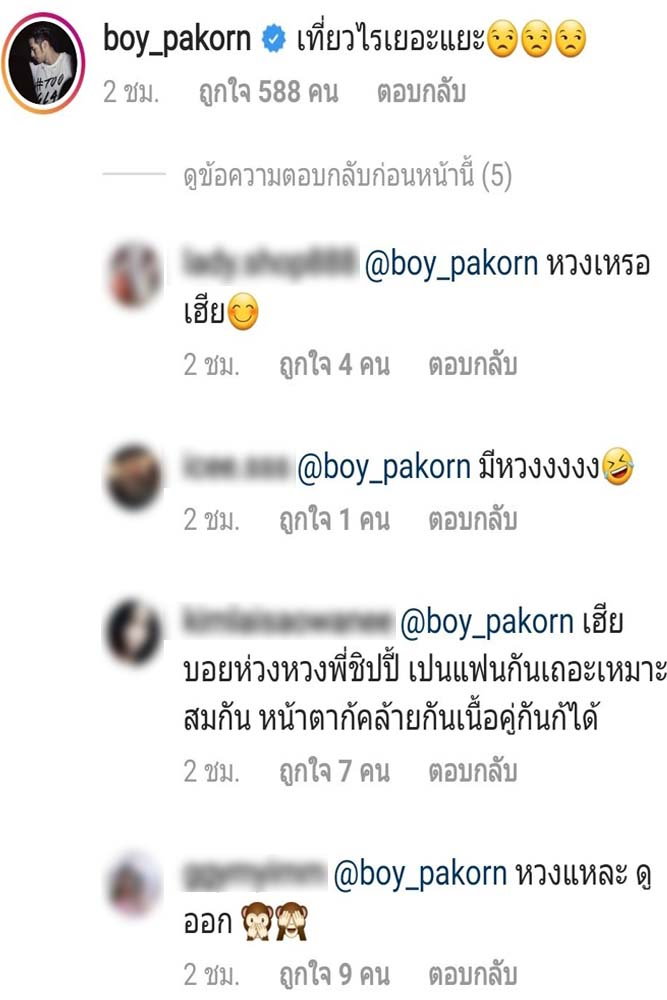
Task: Click ตอบกลับ under boy_pakorn's comment
Action: (421, 92)
